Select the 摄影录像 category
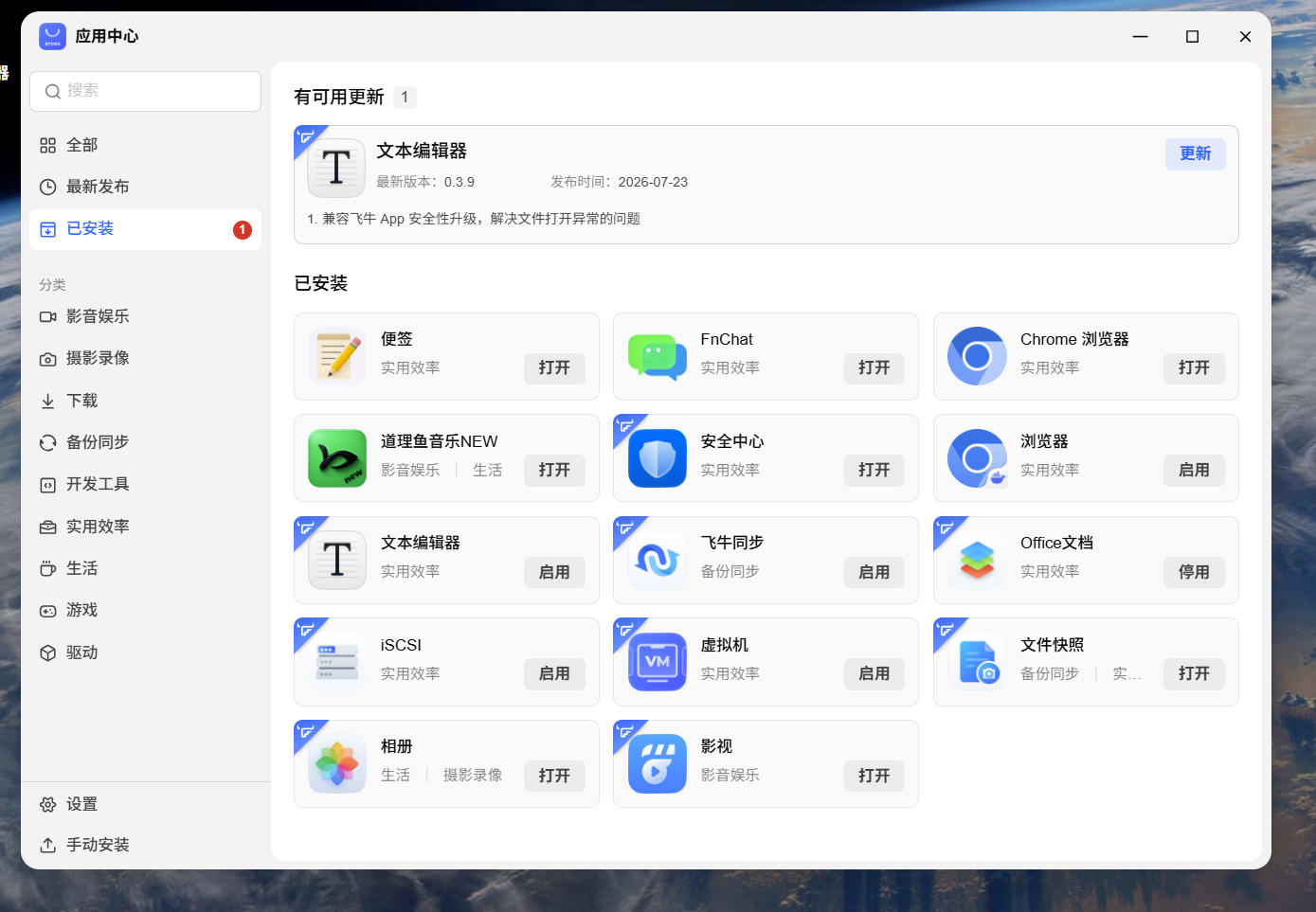Screen dimensions: 1316x912 click(145, 358)
